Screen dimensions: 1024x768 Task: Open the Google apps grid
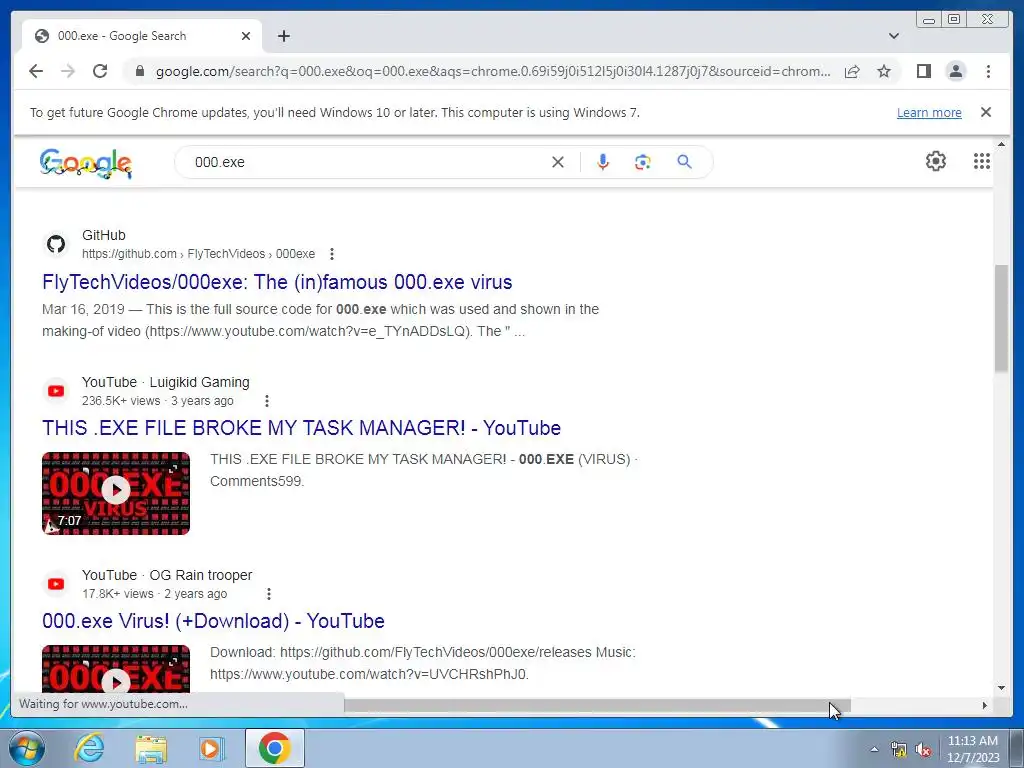(982, 161)
